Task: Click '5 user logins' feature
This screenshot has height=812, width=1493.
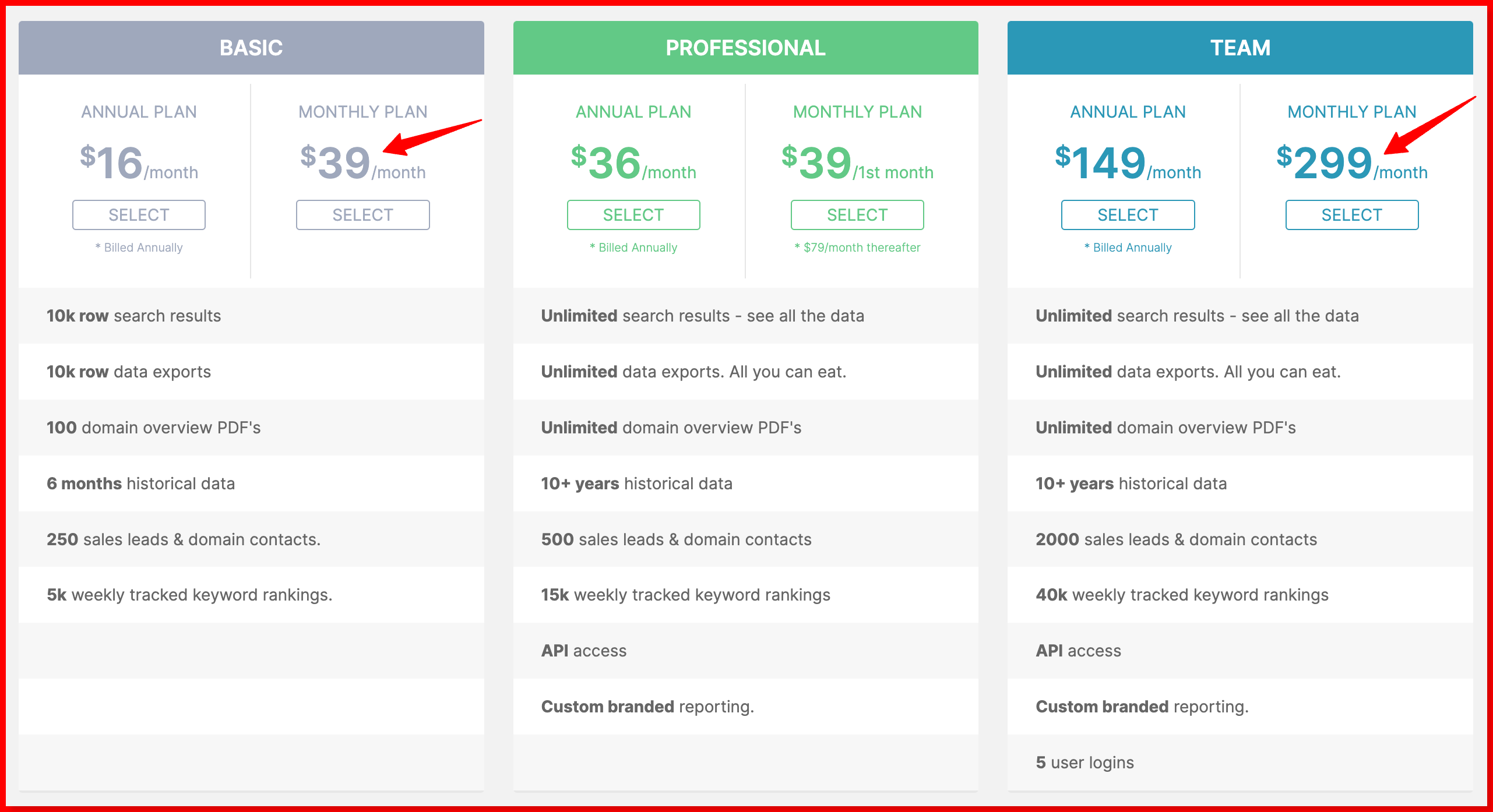Action: point(1240,762)
